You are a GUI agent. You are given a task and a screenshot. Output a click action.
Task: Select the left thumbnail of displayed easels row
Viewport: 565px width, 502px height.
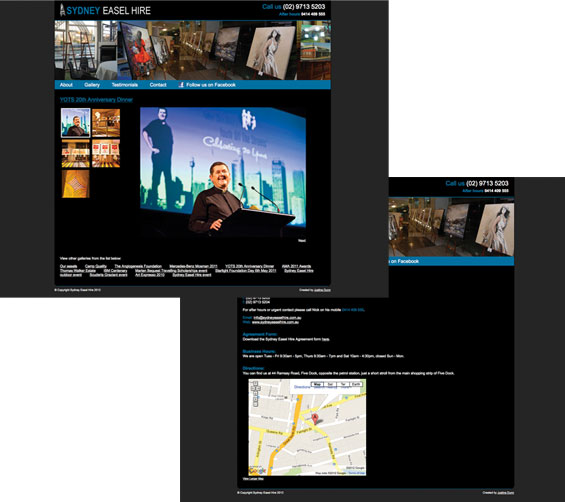75,154
